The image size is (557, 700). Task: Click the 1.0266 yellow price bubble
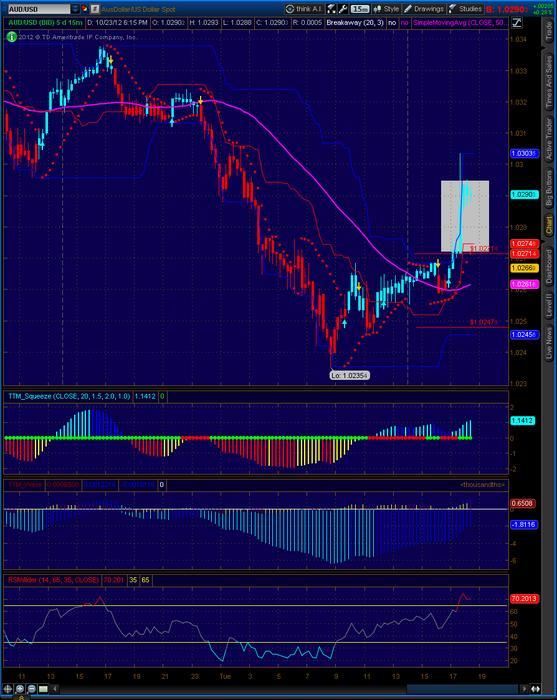pos(525,268)
